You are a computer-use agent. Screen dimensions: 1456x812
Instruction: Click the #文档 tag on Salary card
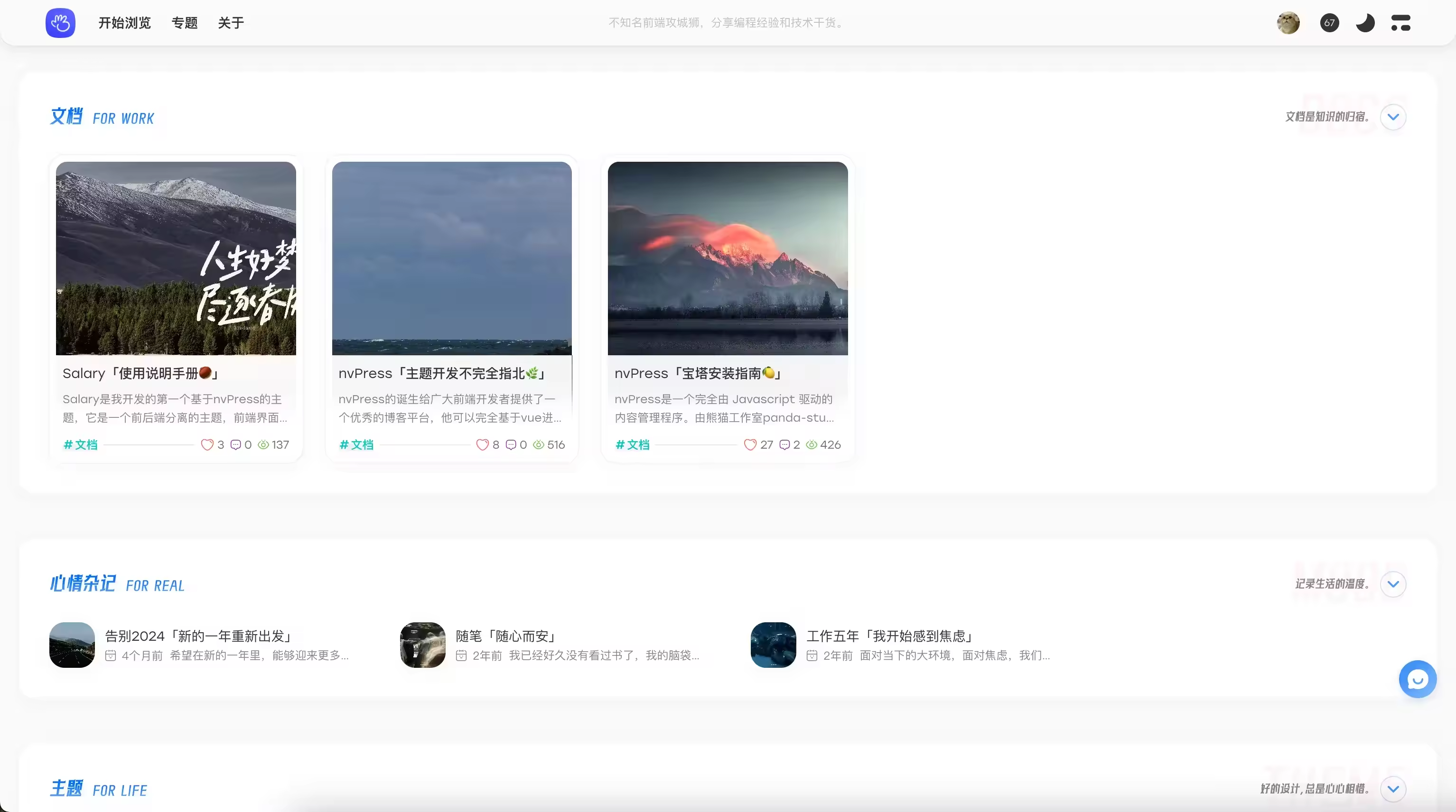[x=80, y=445]
